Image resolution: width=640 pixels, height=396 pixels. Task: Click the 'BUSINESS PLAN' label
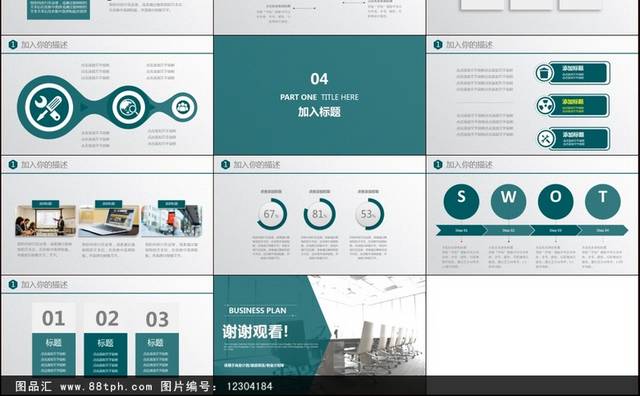(257, 310)
